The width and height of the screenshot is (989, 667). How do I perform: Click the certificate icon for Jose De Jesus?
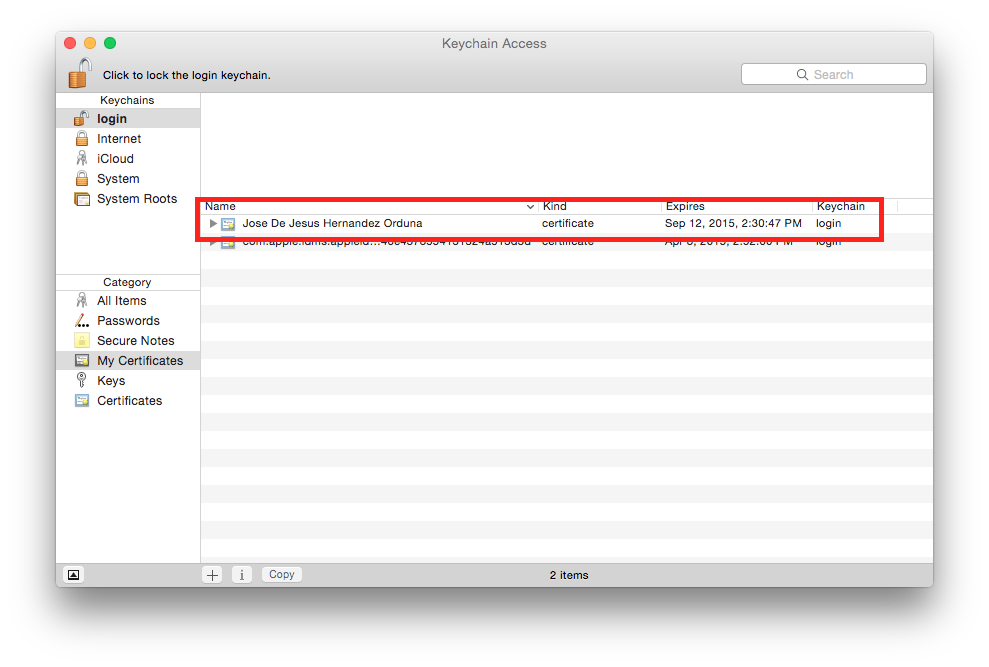pyautogui.click(x=228, y=223)
